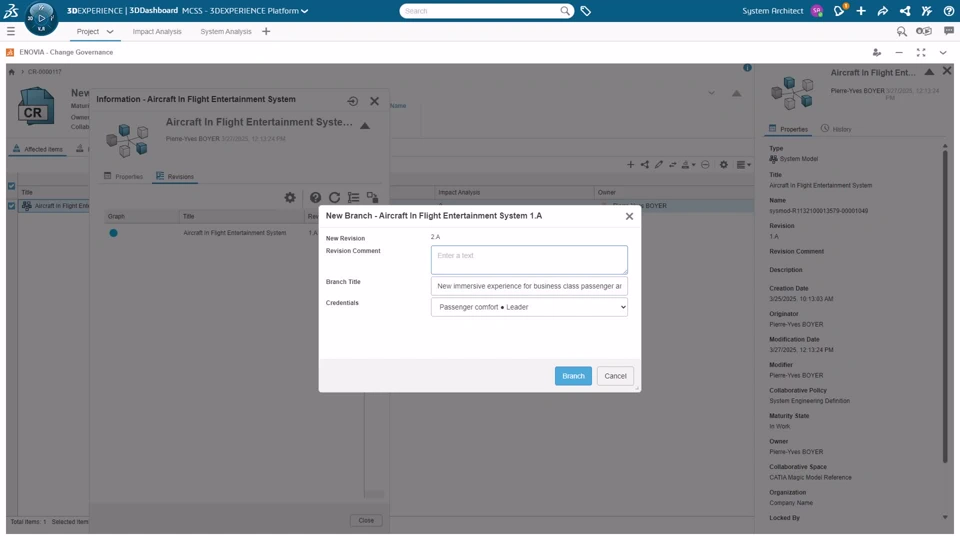This screenshot has height=540, width=960.
Task: Select the blue revision node in Graph column
Action: pos(113,233)
